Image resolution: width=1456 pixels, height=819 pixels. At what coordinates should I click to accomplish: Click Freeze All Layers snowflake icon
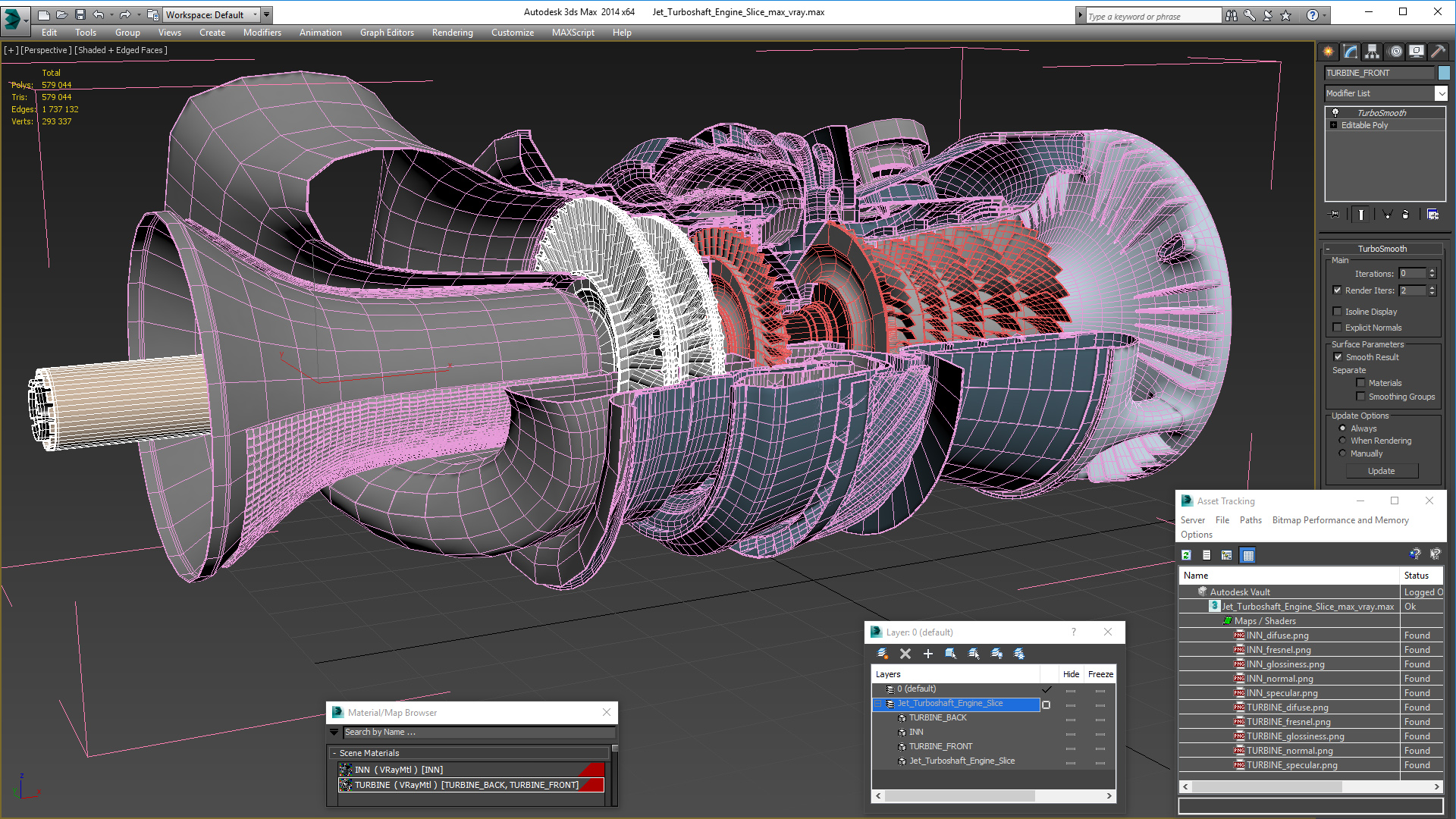pyautogui.click(x=1019, y=654)
